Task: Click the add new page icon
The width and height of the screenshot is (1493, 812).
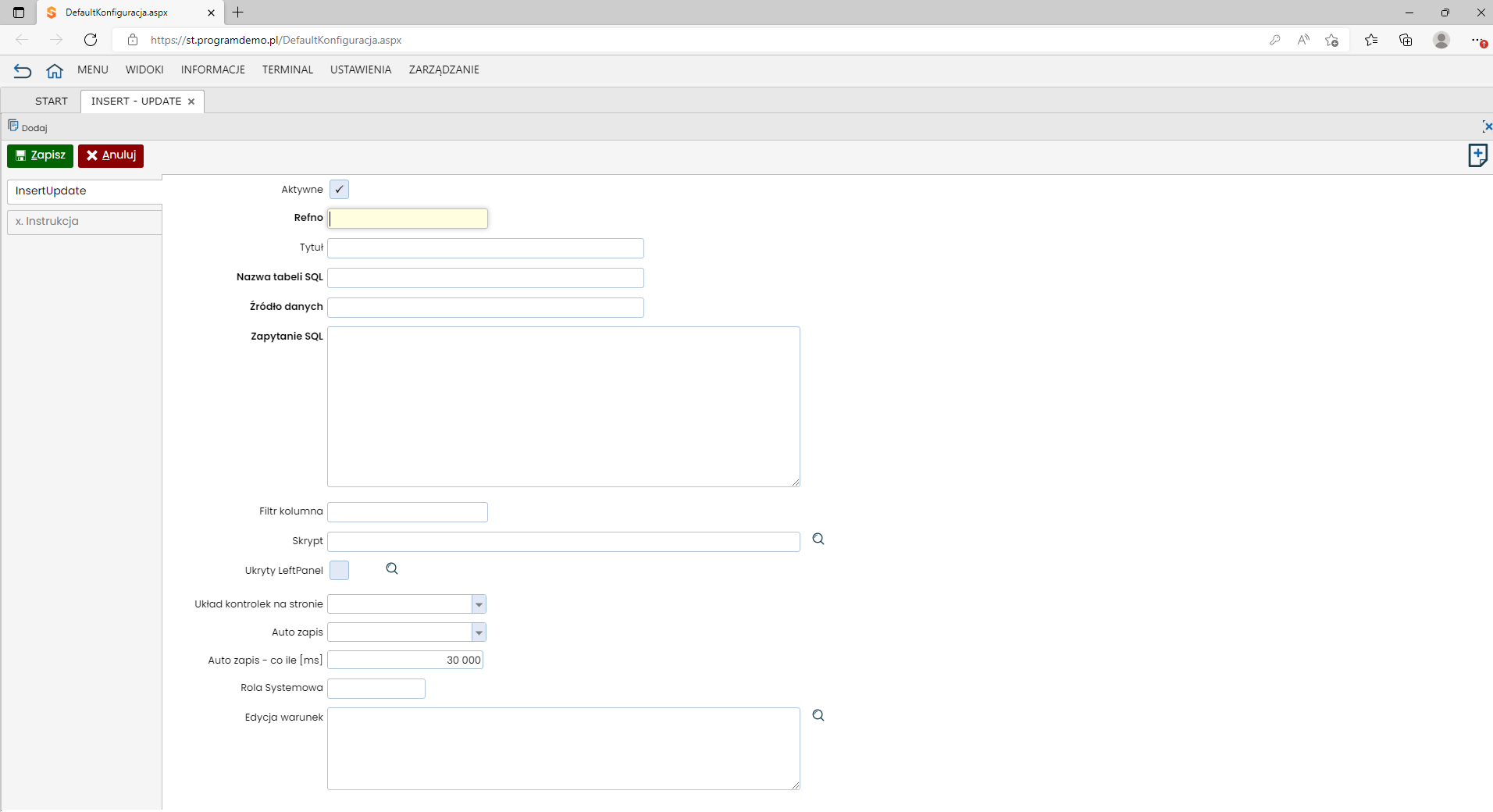Action: pyautogui.click(x=1477, y=155)
